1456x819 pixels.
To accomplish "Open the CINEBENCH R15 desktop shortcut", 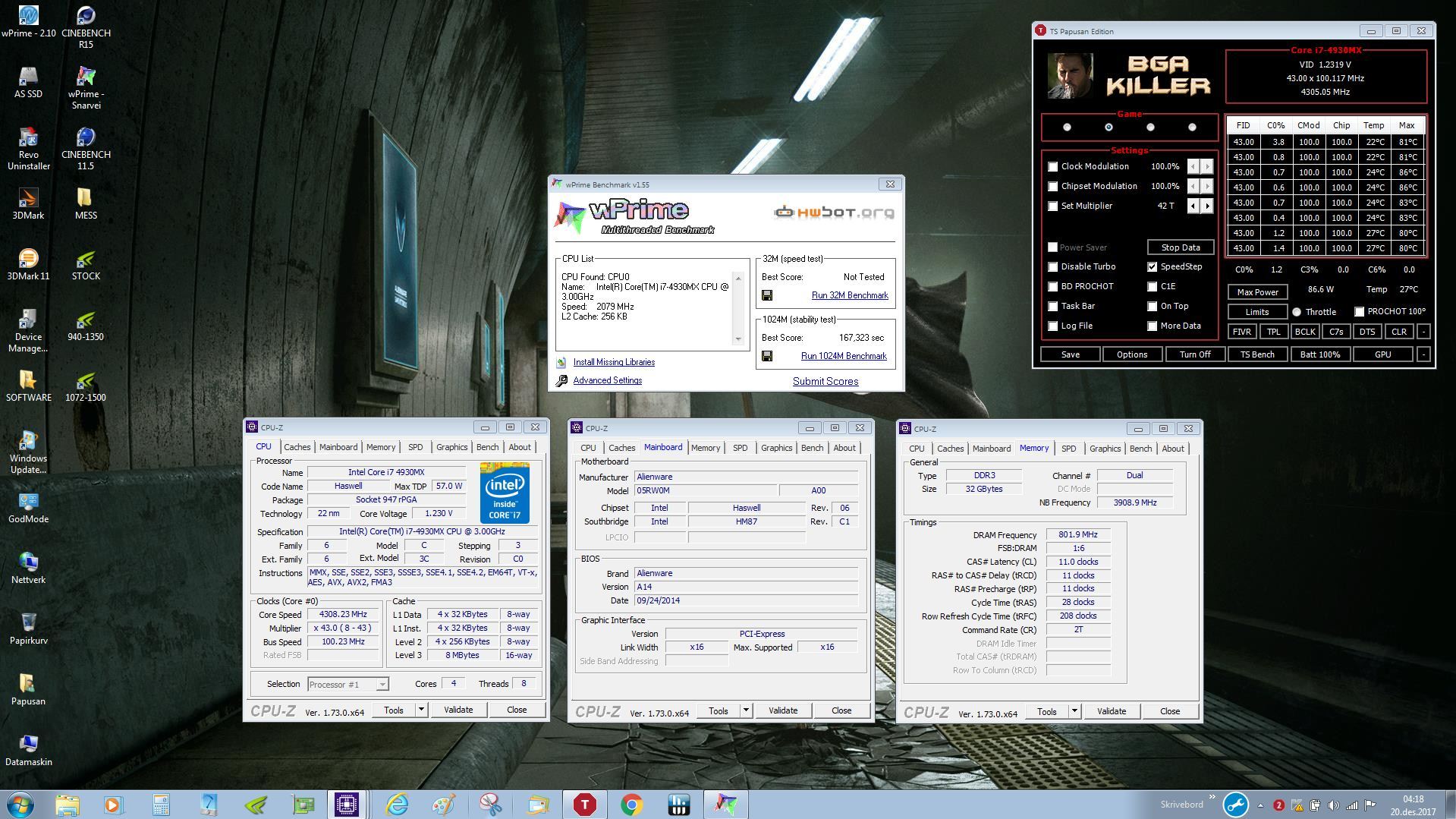I will (86, 27).
